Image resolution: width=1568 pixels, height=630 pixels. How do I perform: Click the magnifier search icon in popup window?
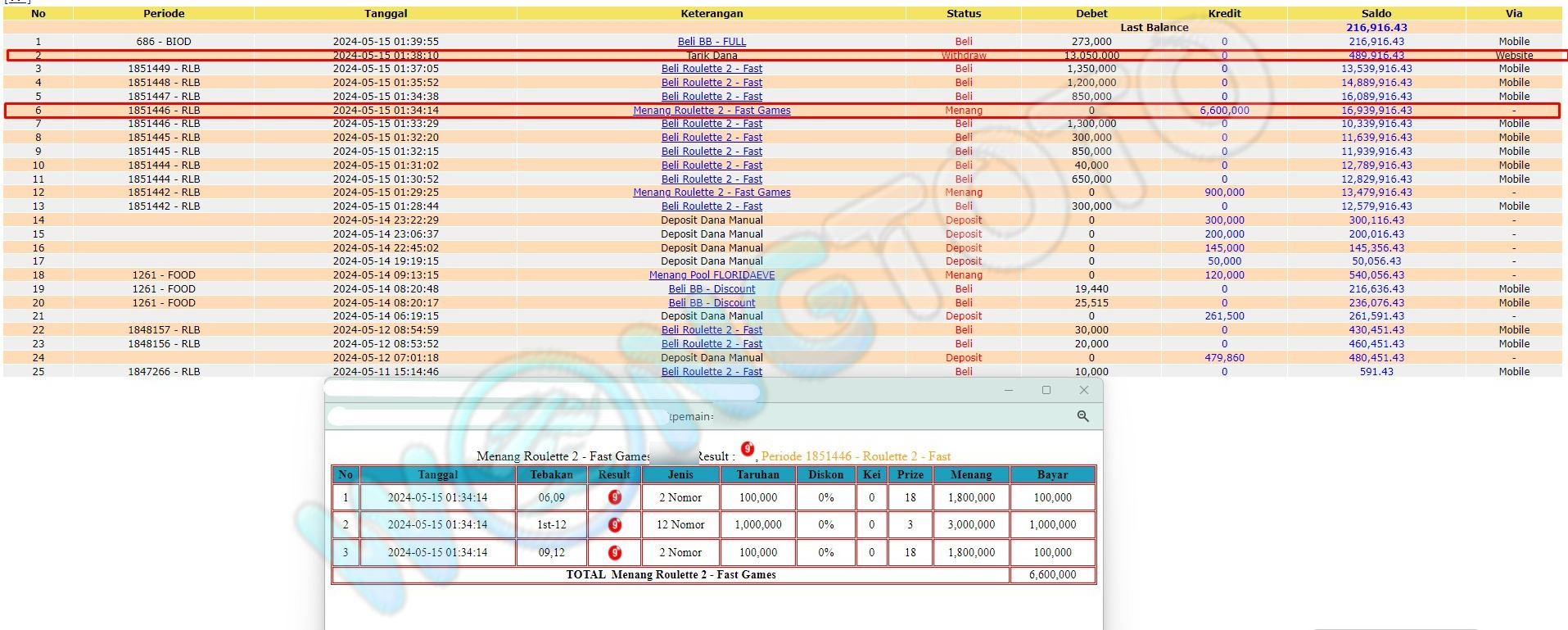coord(1082,416)
